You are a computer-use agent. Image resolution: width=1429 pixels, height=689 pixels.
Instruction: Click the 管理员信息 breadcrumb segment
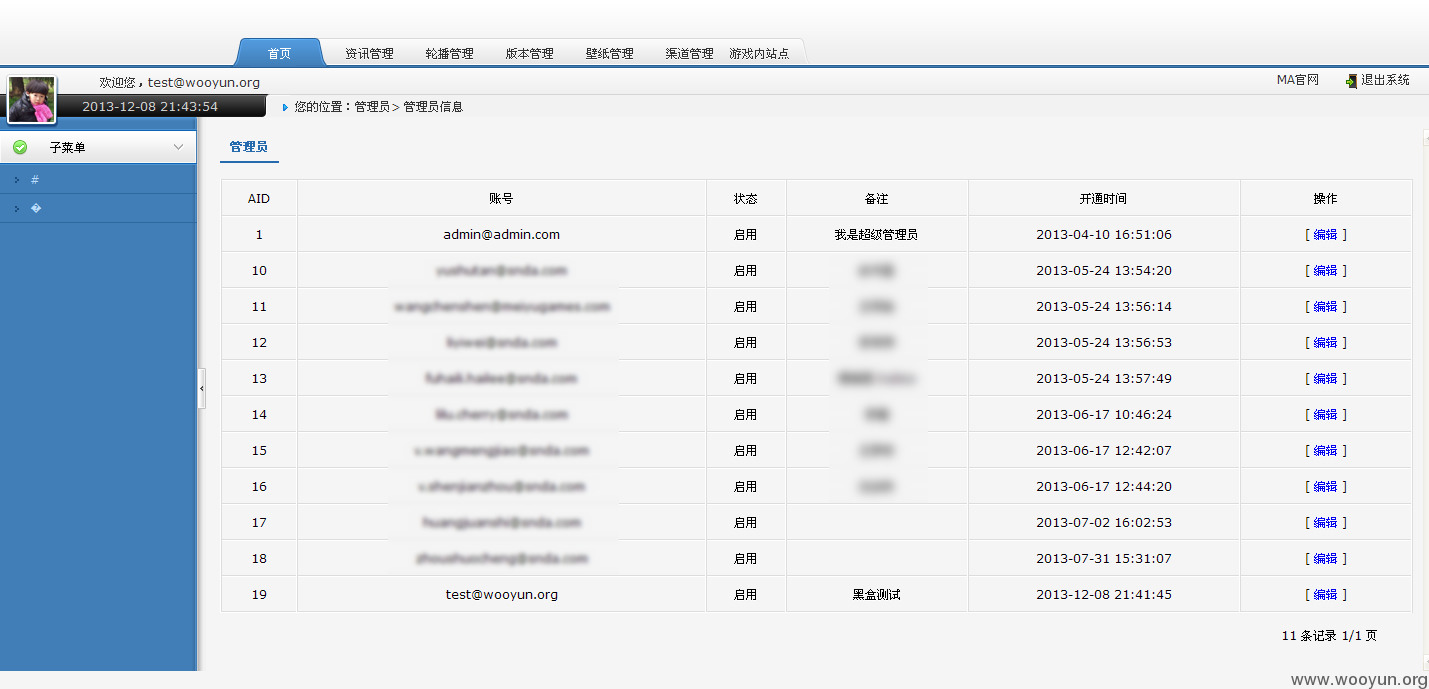coord(433,107)
